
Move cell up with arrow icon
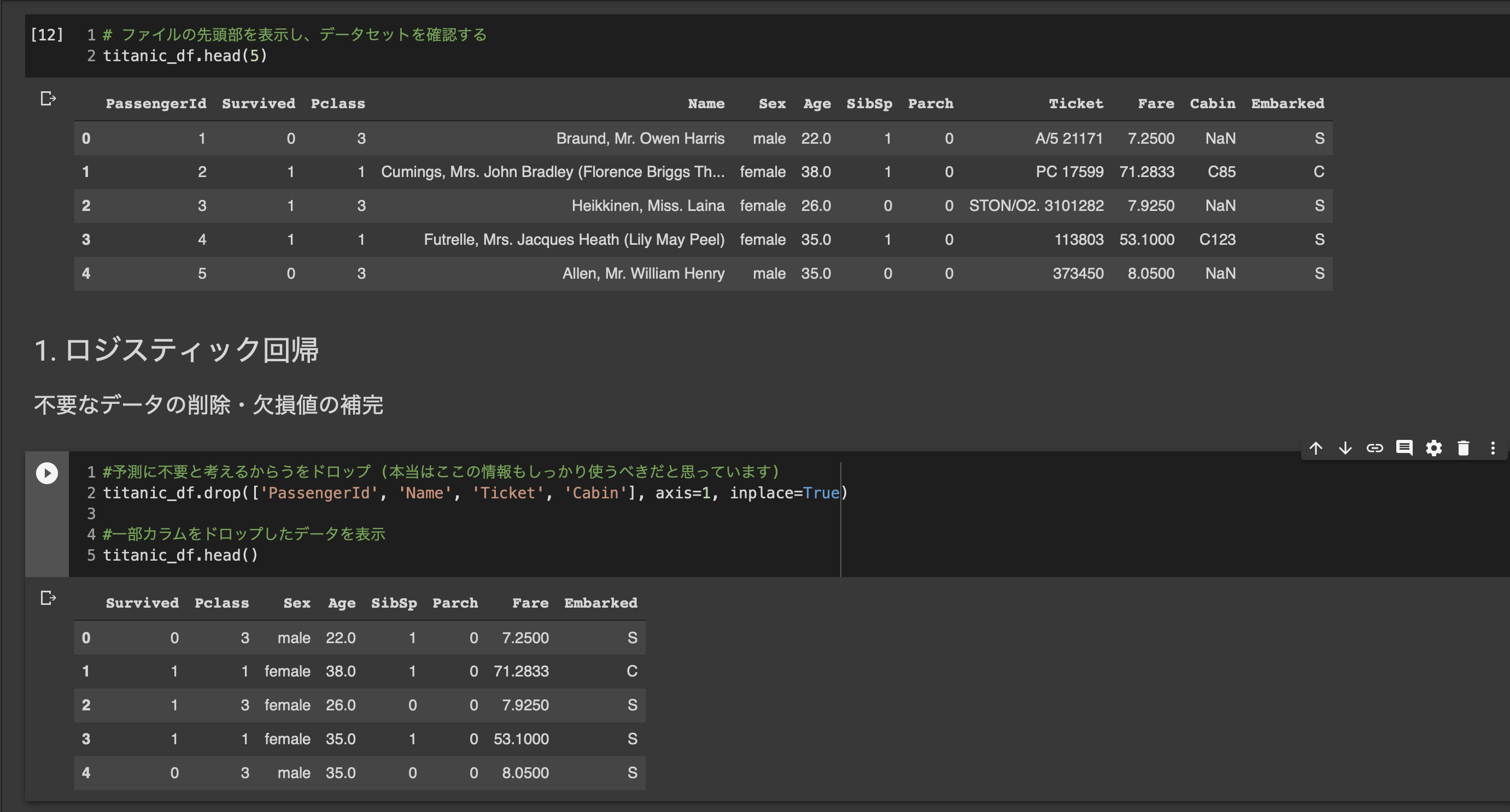tap(1316, 448)
